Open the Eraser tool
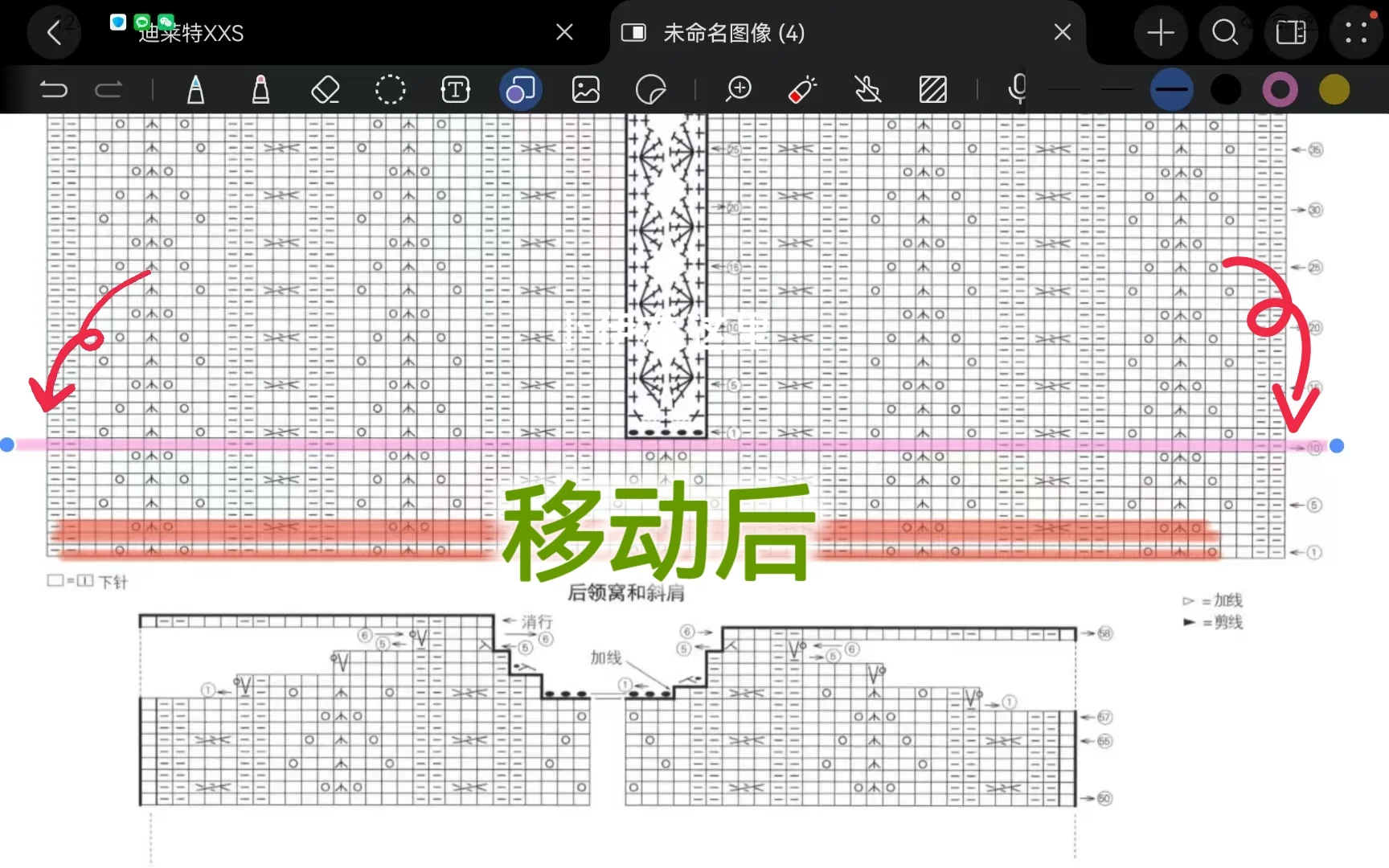The width and height of the screenshot is (1389, 868). pos(326,90)
